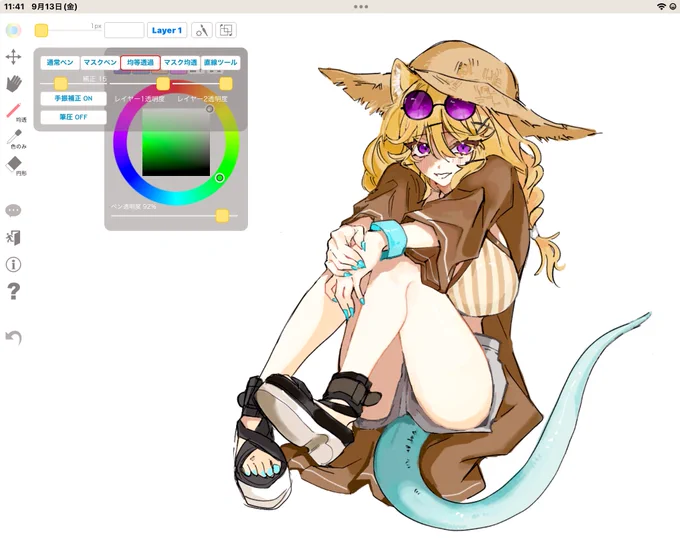Screen dimensions: 680x542
Task: Switch to 通常ペン pen mode
Action: (x=60, y=62)
